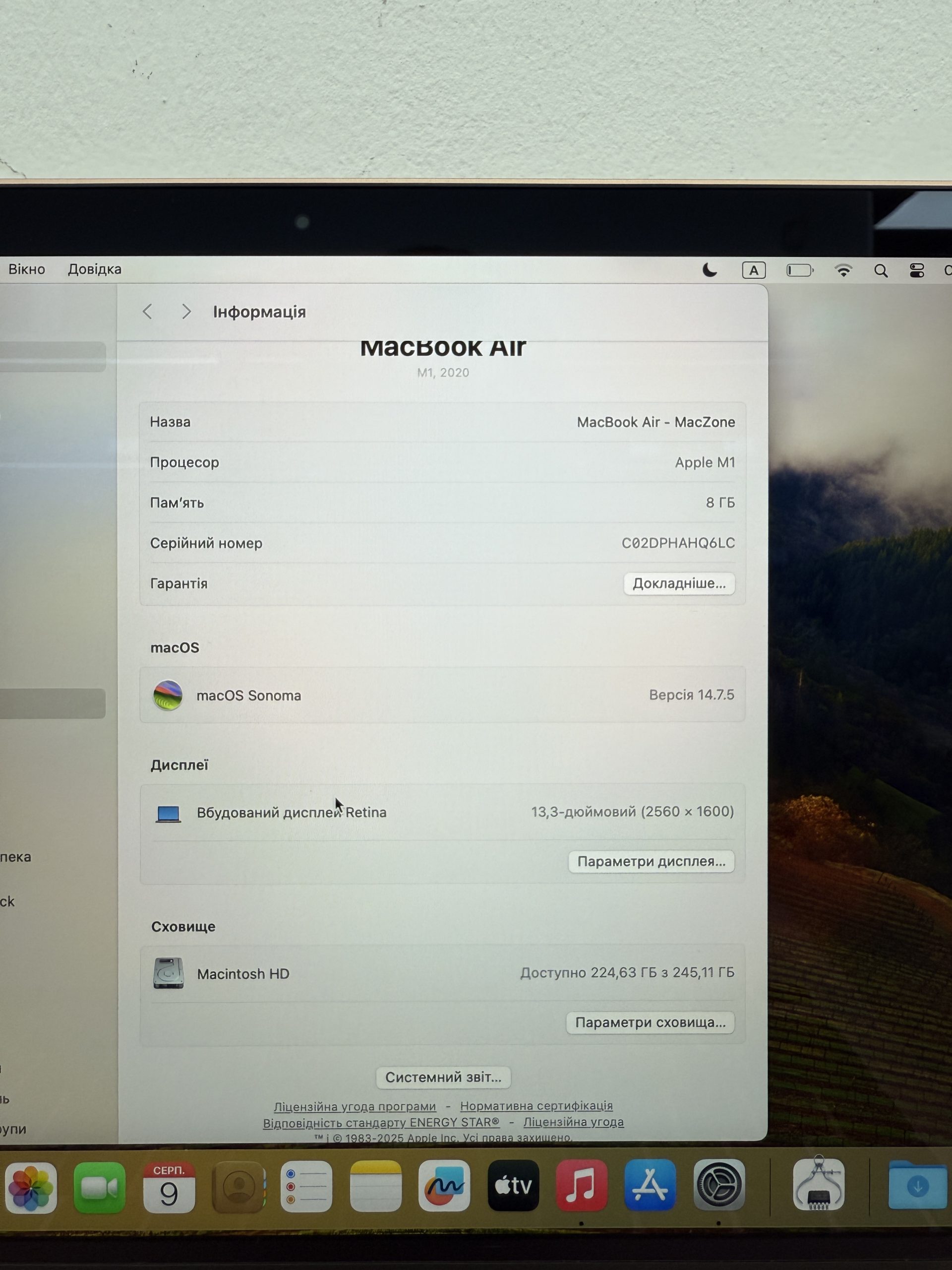Click the 8 ГБ memory value
Image resolution: width=952 pixels, height=1270 pixels.
(x=720, y=503)
